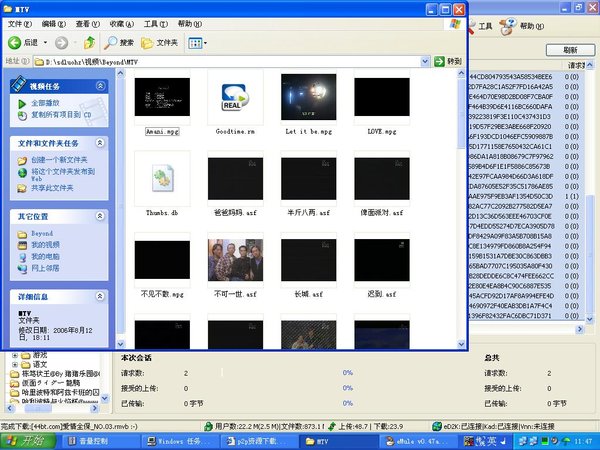
Task: Open the 工具 tools icon in eMule
Action: point(480,26)
